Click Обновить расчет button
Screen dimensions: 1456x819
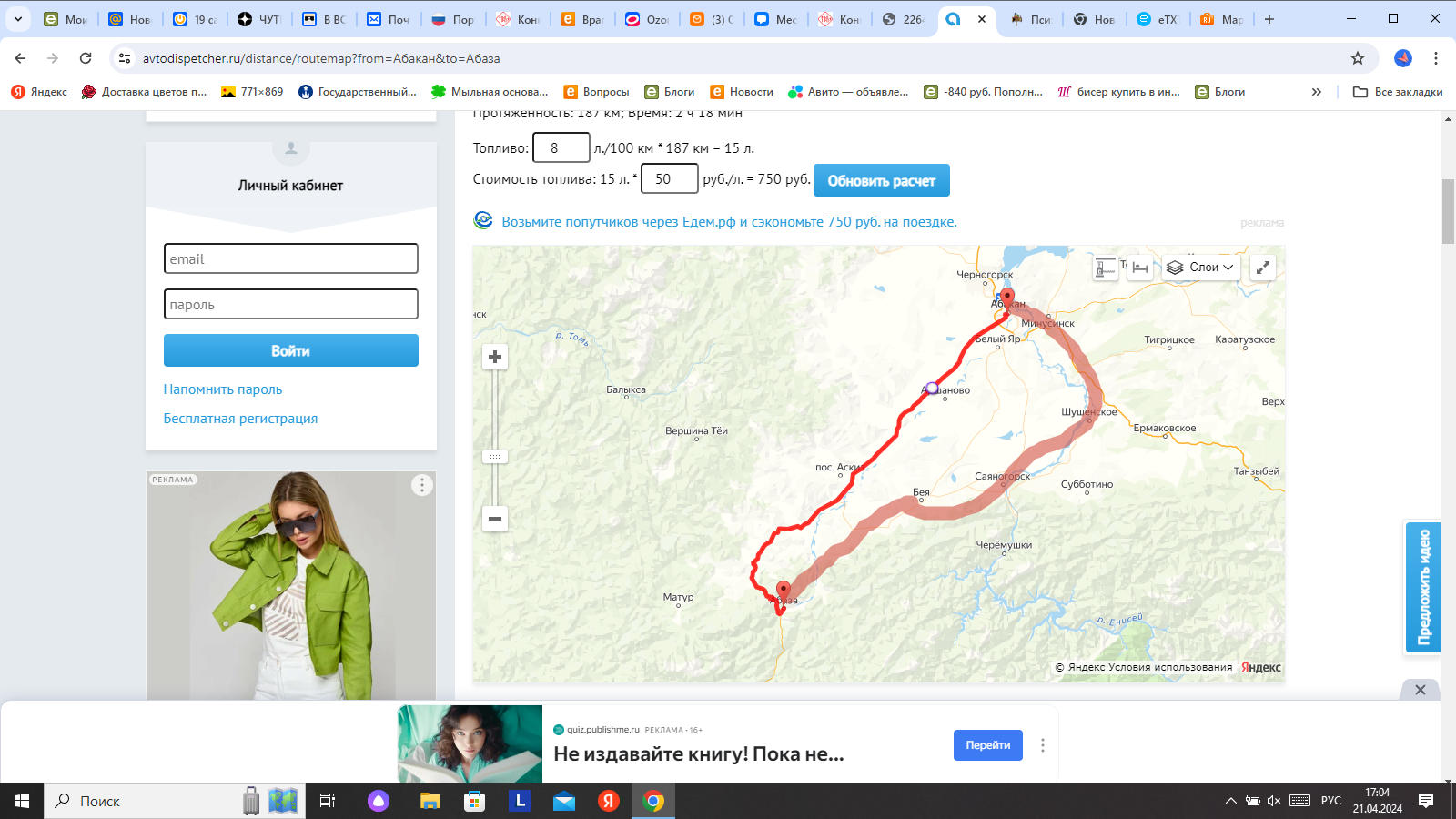(882, 180)
